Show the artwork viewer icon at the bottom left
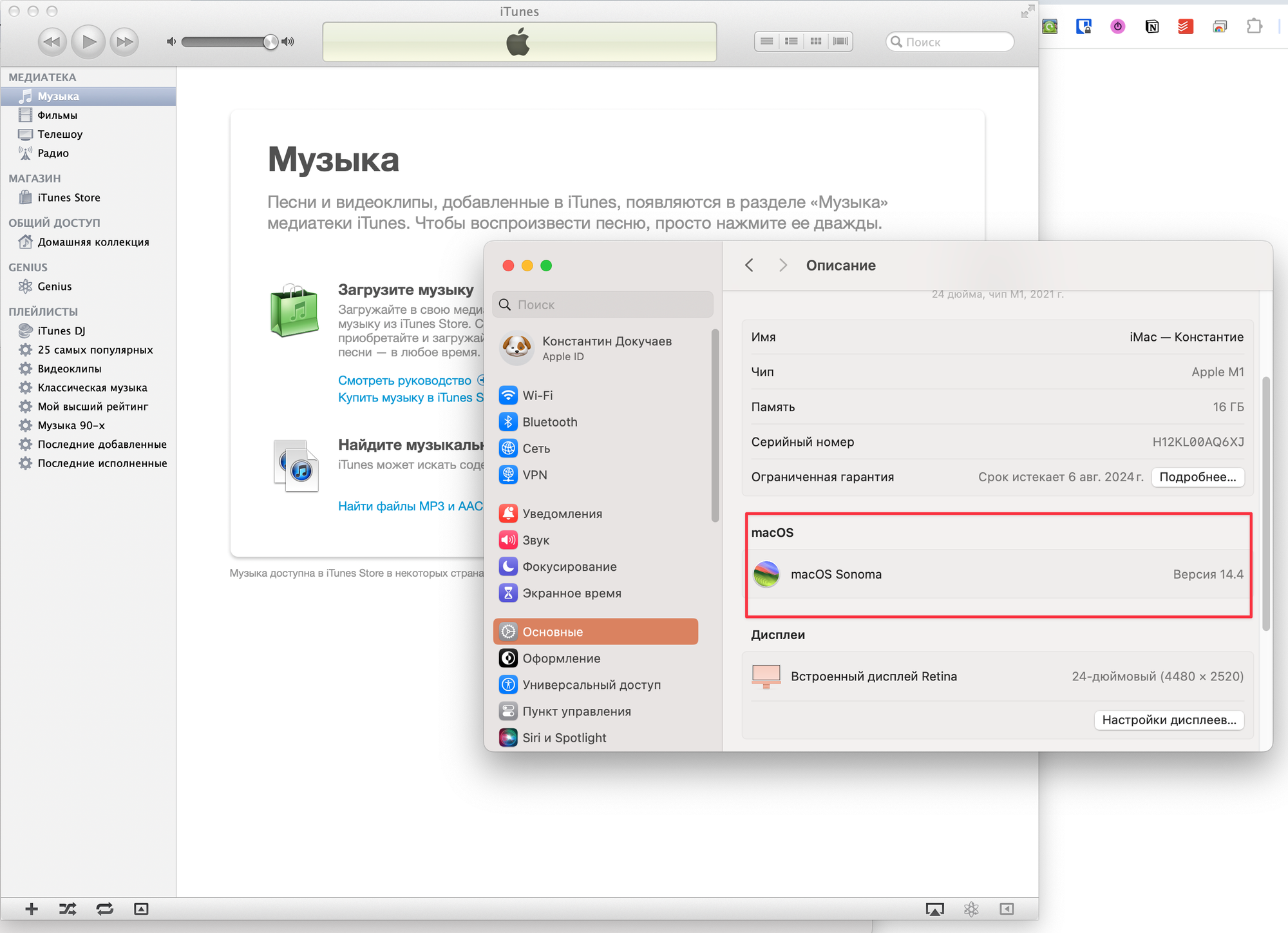Image resolution: width=1288 pixels, height=933 pixels. pyautogui.click(x=141, y=909)
